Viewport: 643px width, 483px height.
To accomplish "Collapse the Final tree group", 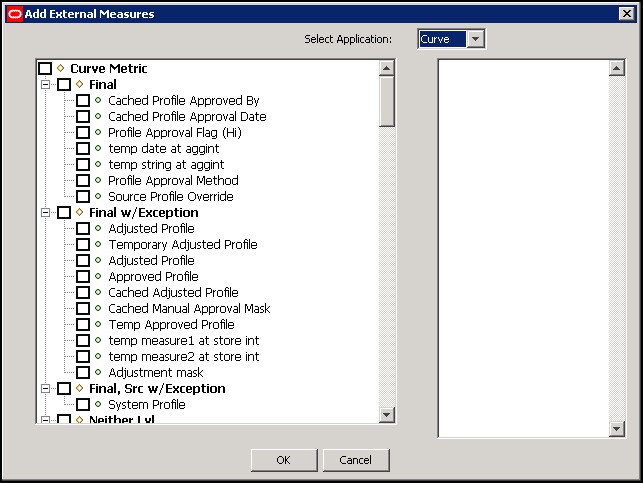I will point(46,84).
